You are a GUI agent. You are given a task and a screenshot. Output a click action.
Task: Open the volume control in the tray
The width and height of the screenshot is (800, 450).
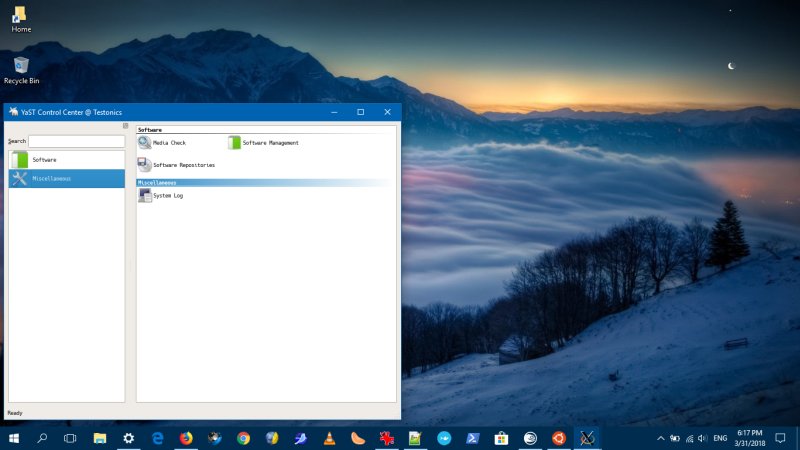coord(703,438)
